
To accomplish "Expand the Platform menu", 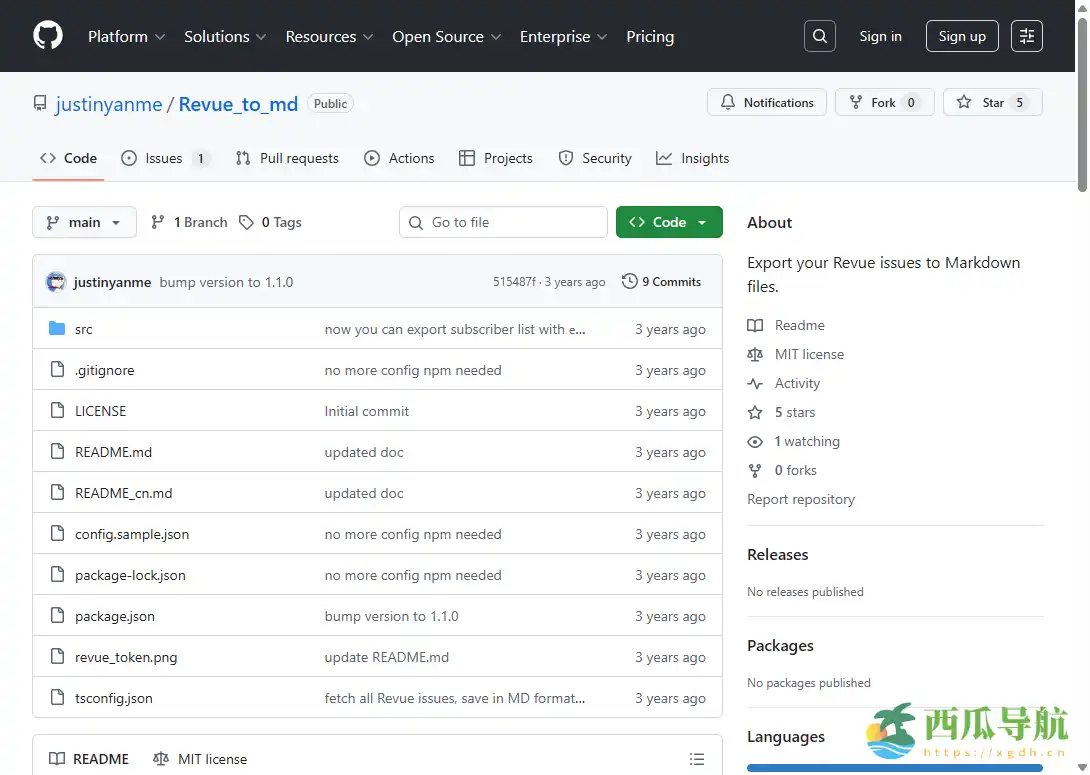I will click(x=126, y=36).
